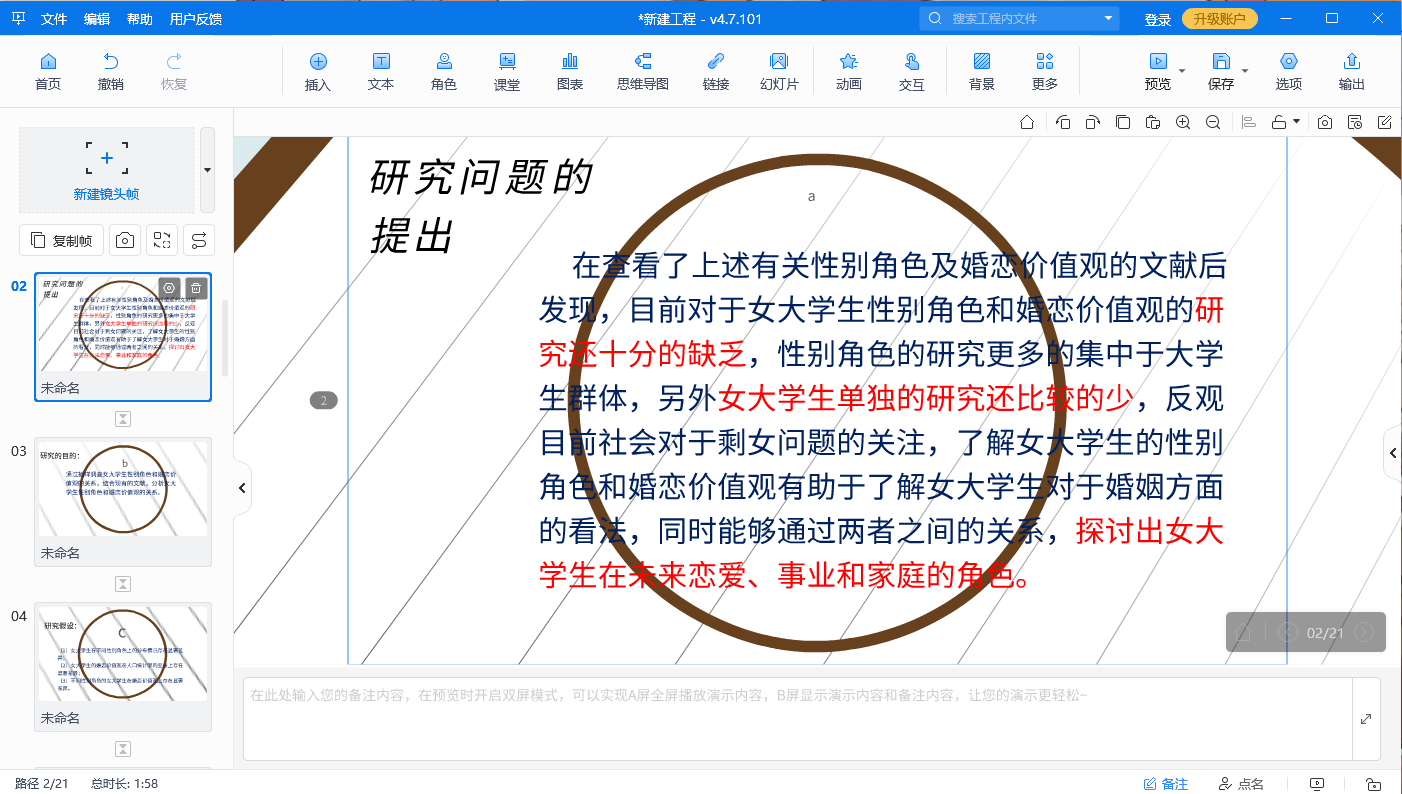1402x794 pixels.
Task: Open the 预览 dropdown arrow
Action: [1182, 71]
